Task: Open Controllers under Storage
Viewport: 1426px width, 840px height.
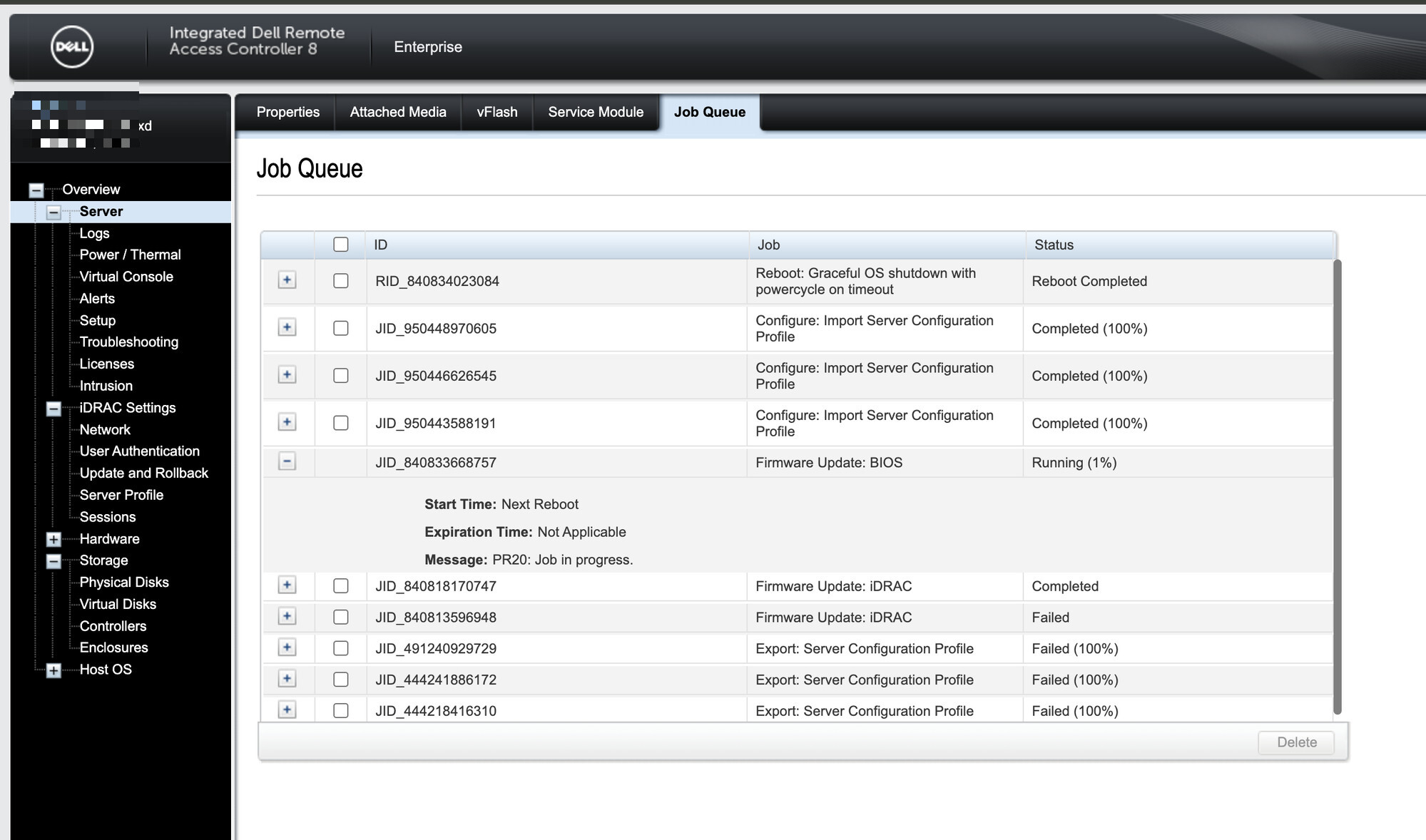Action: [113, 626]
